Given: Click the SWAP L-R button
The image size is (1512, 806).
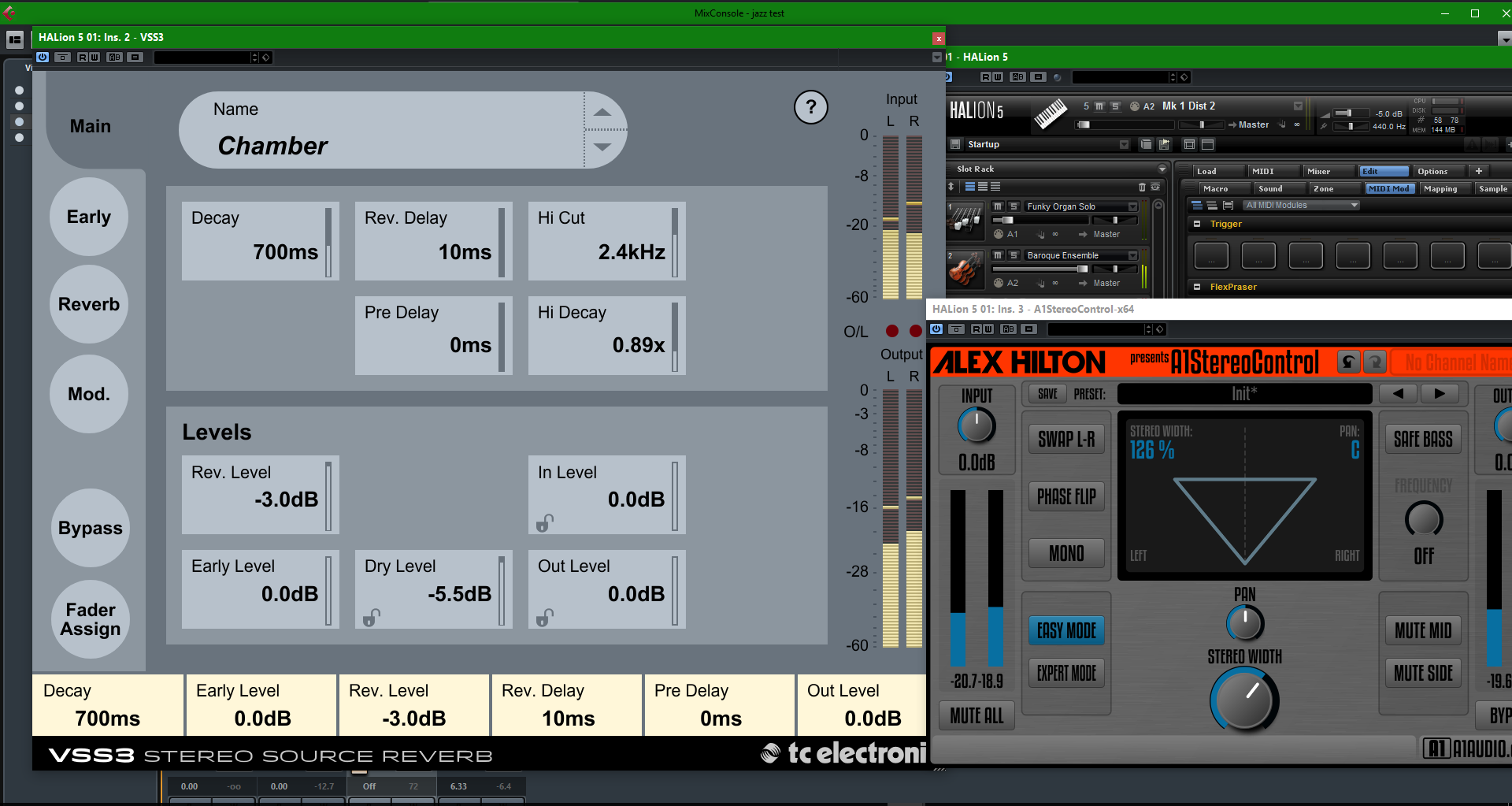Looking at the screenshot, I should point(1066,440).
